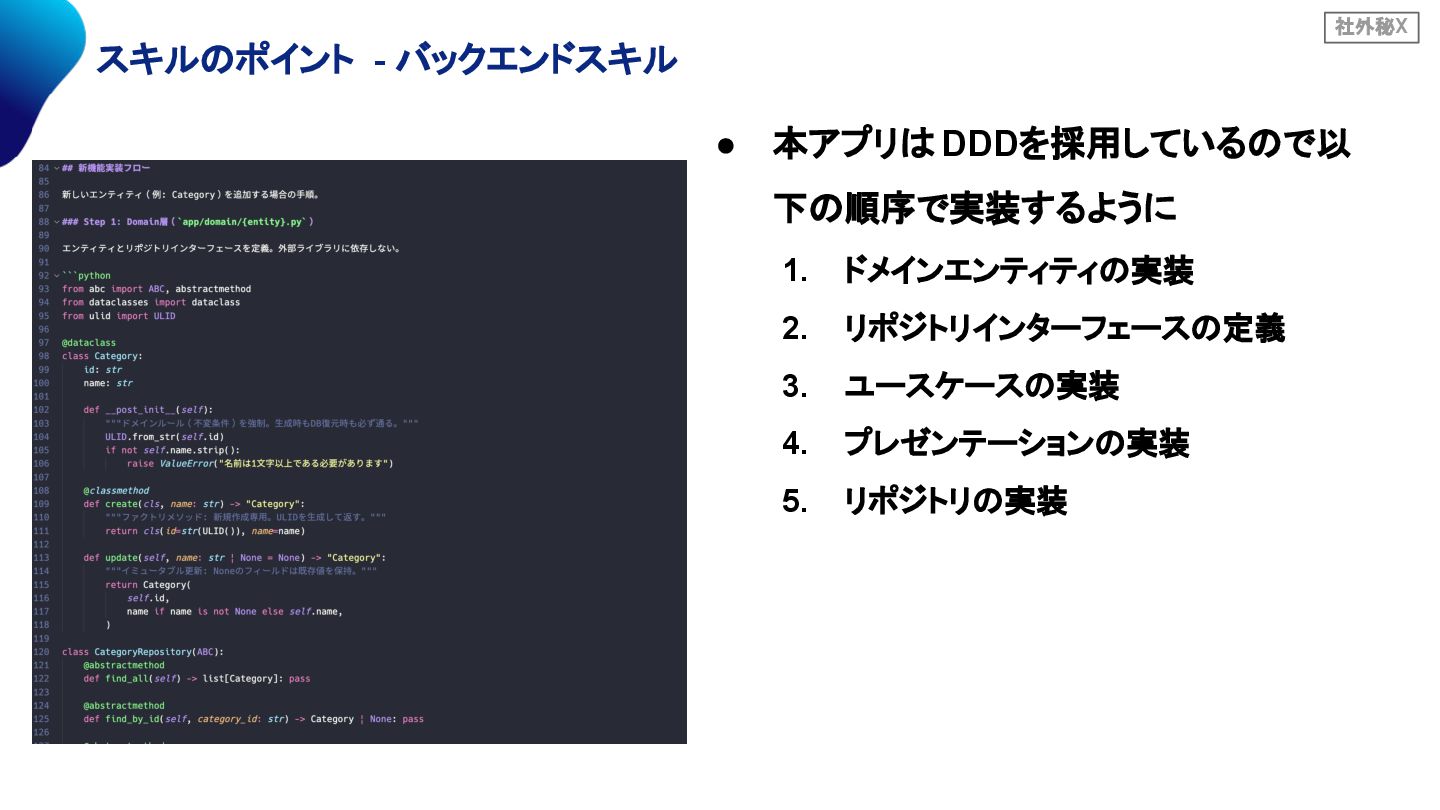The image size is (1440, 810).
Task: Click the id: str field line
Action: pos(103,370)
